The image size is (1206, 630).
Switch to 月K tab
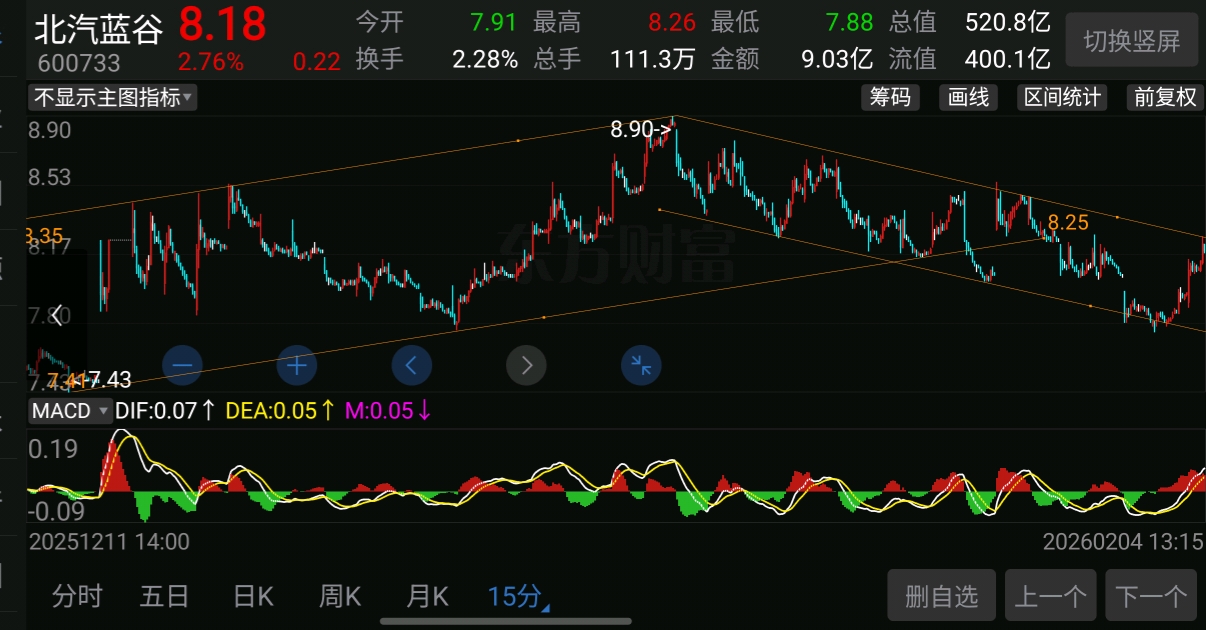[427, 597]
